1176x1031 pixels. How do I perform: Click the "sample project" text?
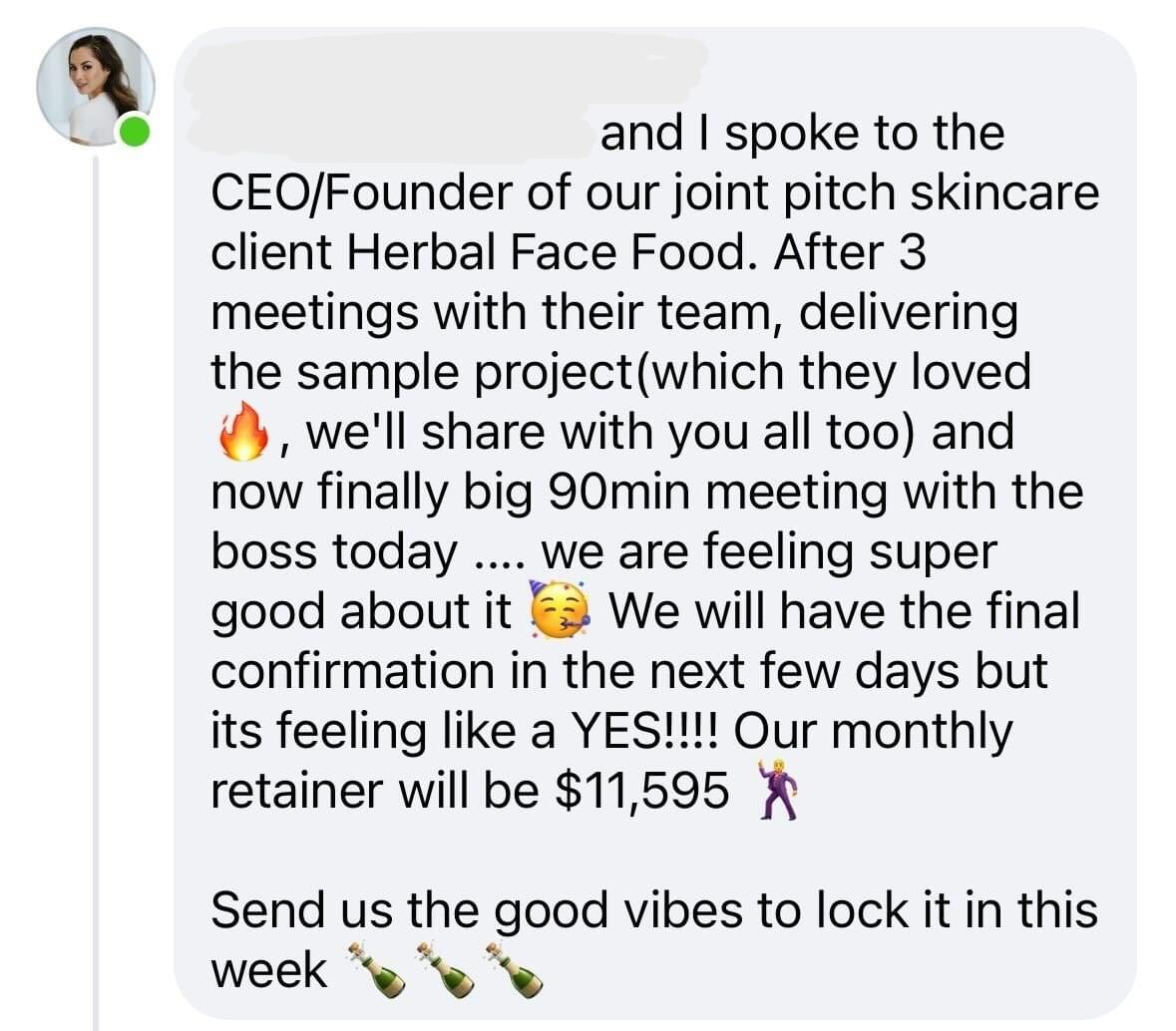coord(422,372)
